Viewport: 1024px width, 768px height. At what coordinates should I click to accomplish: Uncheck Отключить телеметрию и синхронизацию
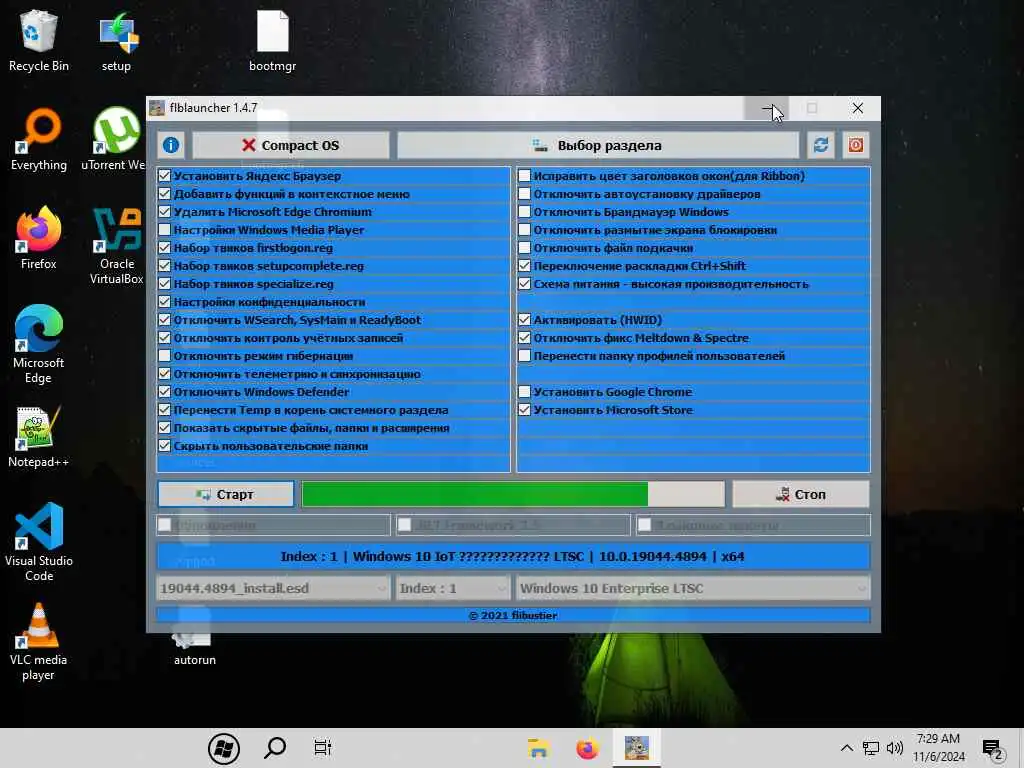(x=165, y=374)
